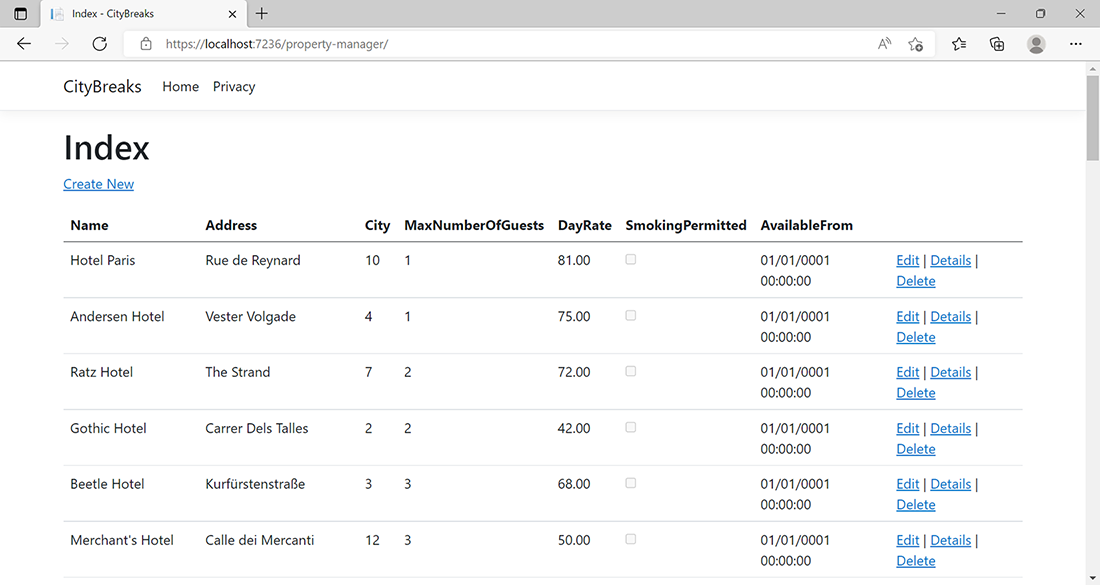Reload the page with the refresh icon
The image size is (1100, 585).
100,43
